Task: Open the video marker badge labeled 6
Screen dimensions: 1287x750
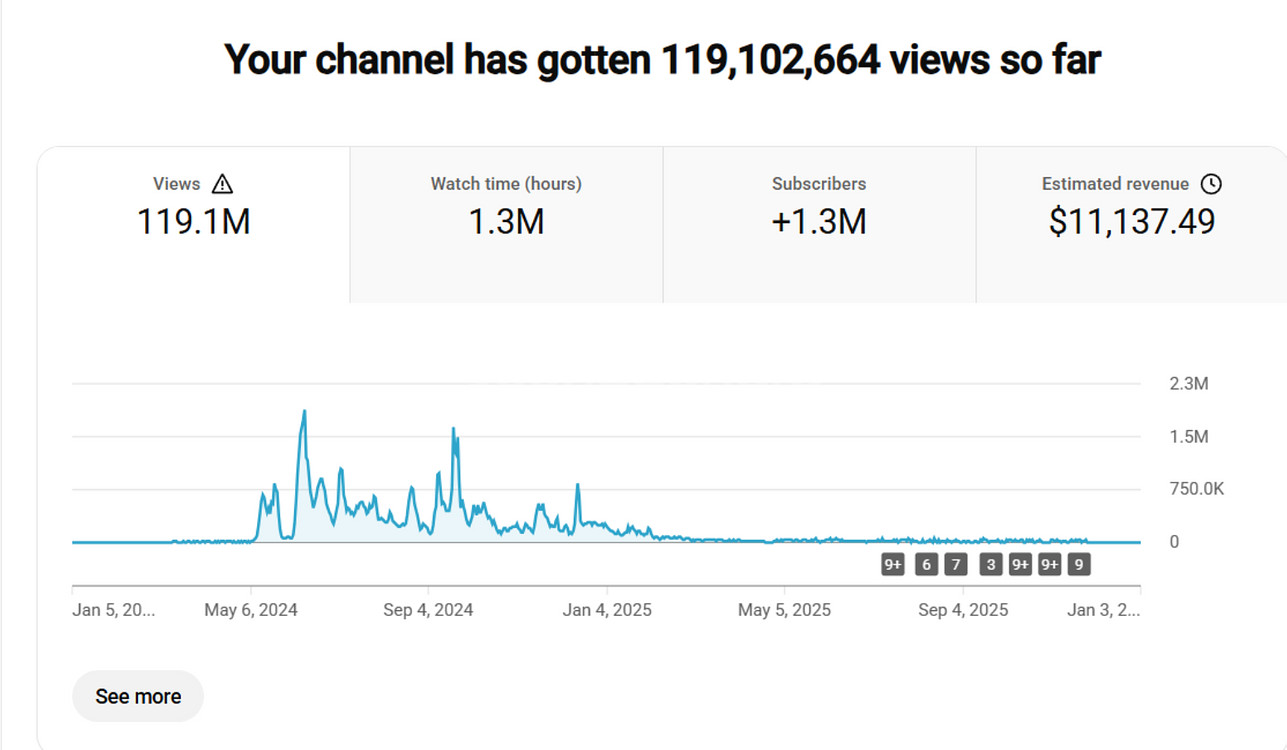Action: tap(926, 565)
